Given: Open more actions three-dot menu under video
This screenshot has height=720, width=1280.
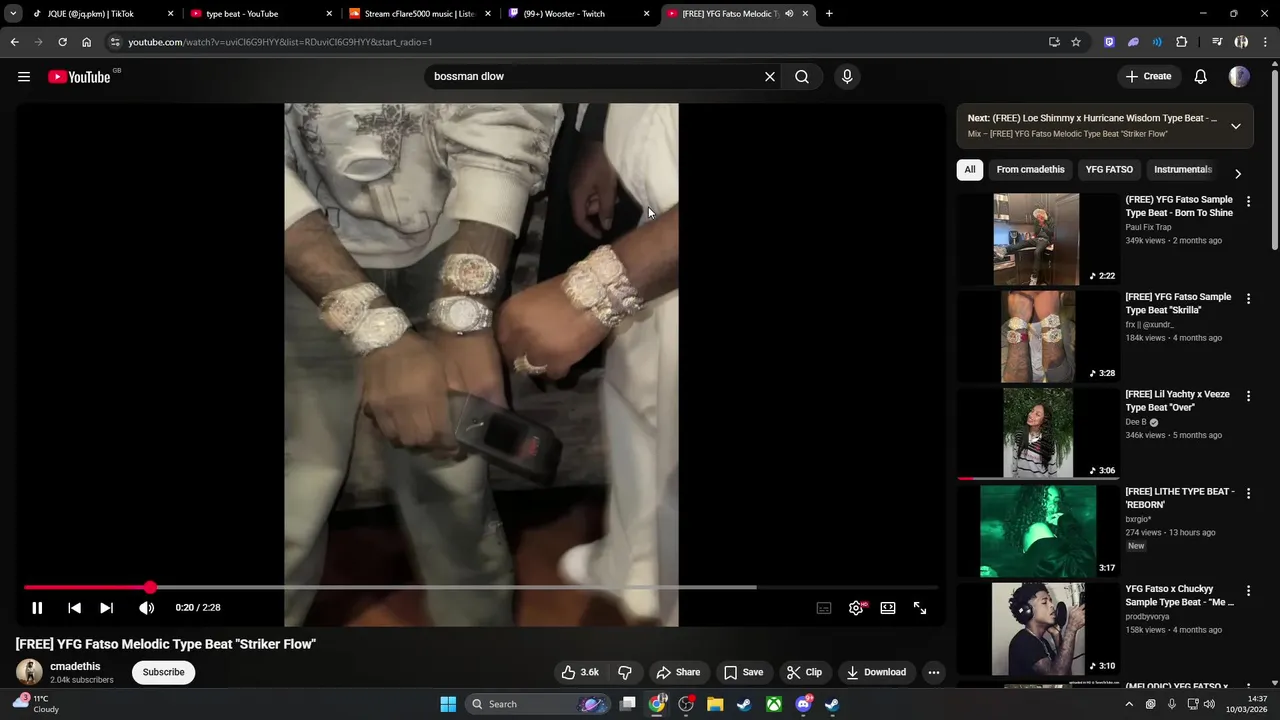Looking at the screenshot, I should click(x=934, y=673).
